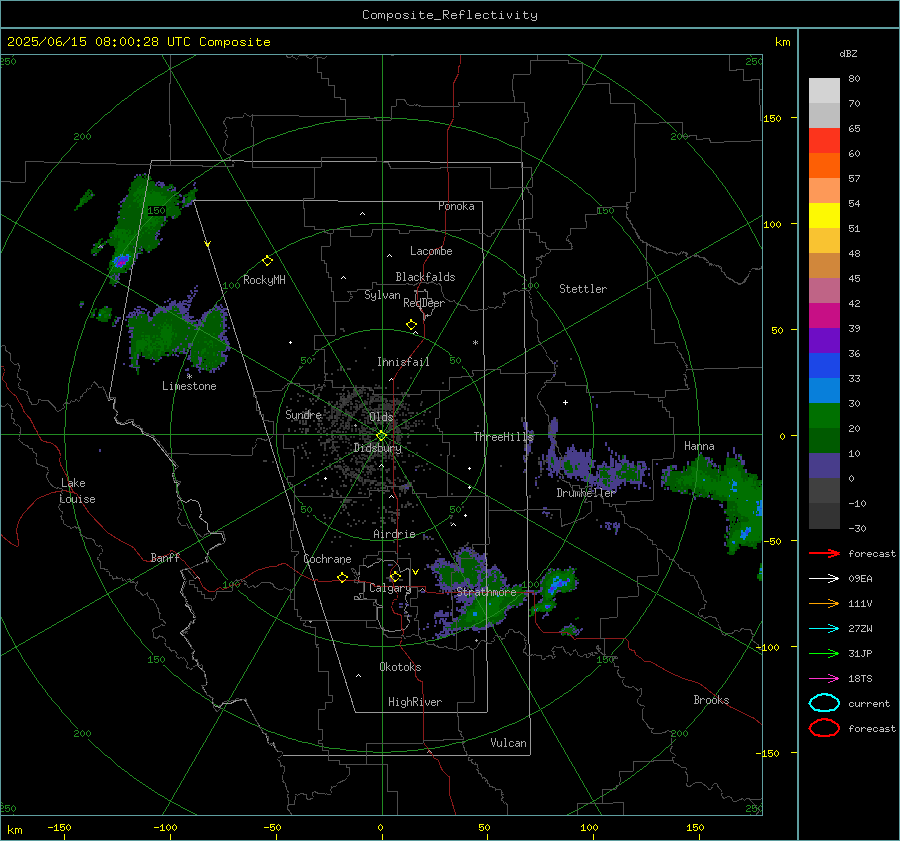Click the Composite_Reflectivity title text
Screen dimensions: 900x841
pyautogui.click(x=450, y=15)
